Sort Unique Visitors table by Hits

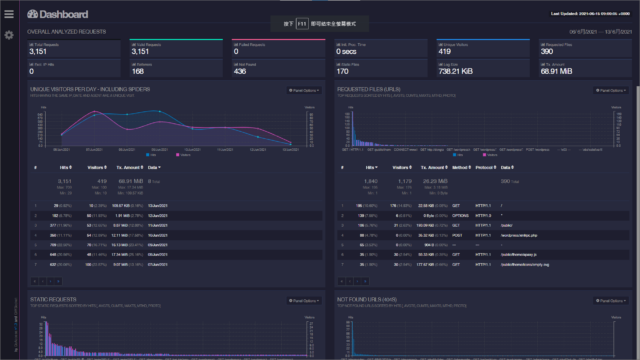tap(66, 167)
